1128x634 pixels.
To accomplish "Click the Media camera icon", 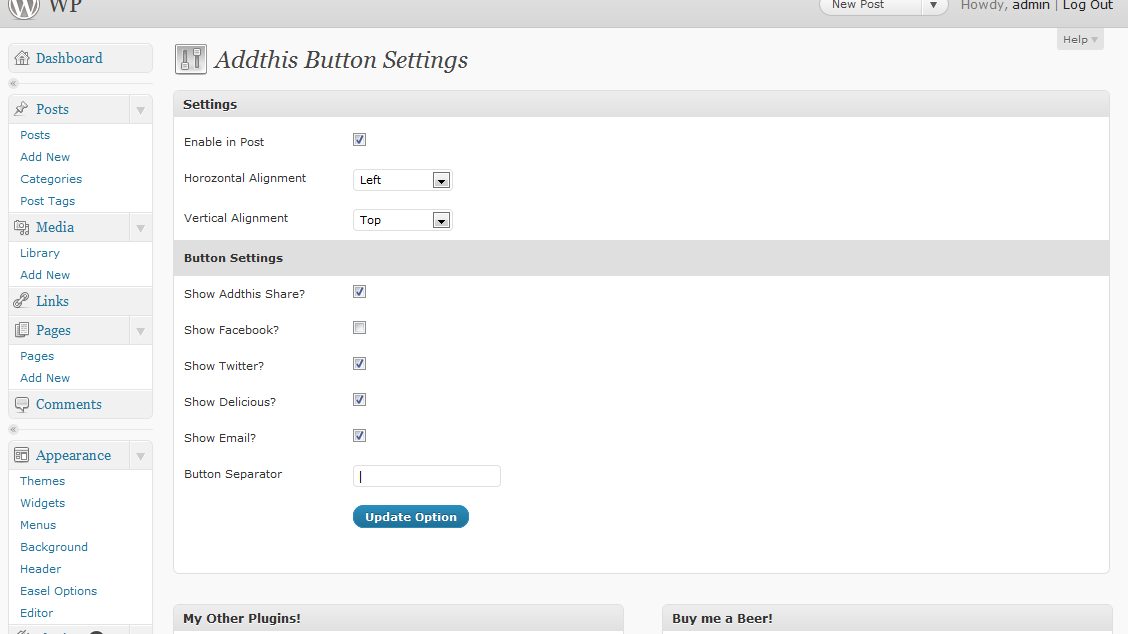I will (22, 227).
